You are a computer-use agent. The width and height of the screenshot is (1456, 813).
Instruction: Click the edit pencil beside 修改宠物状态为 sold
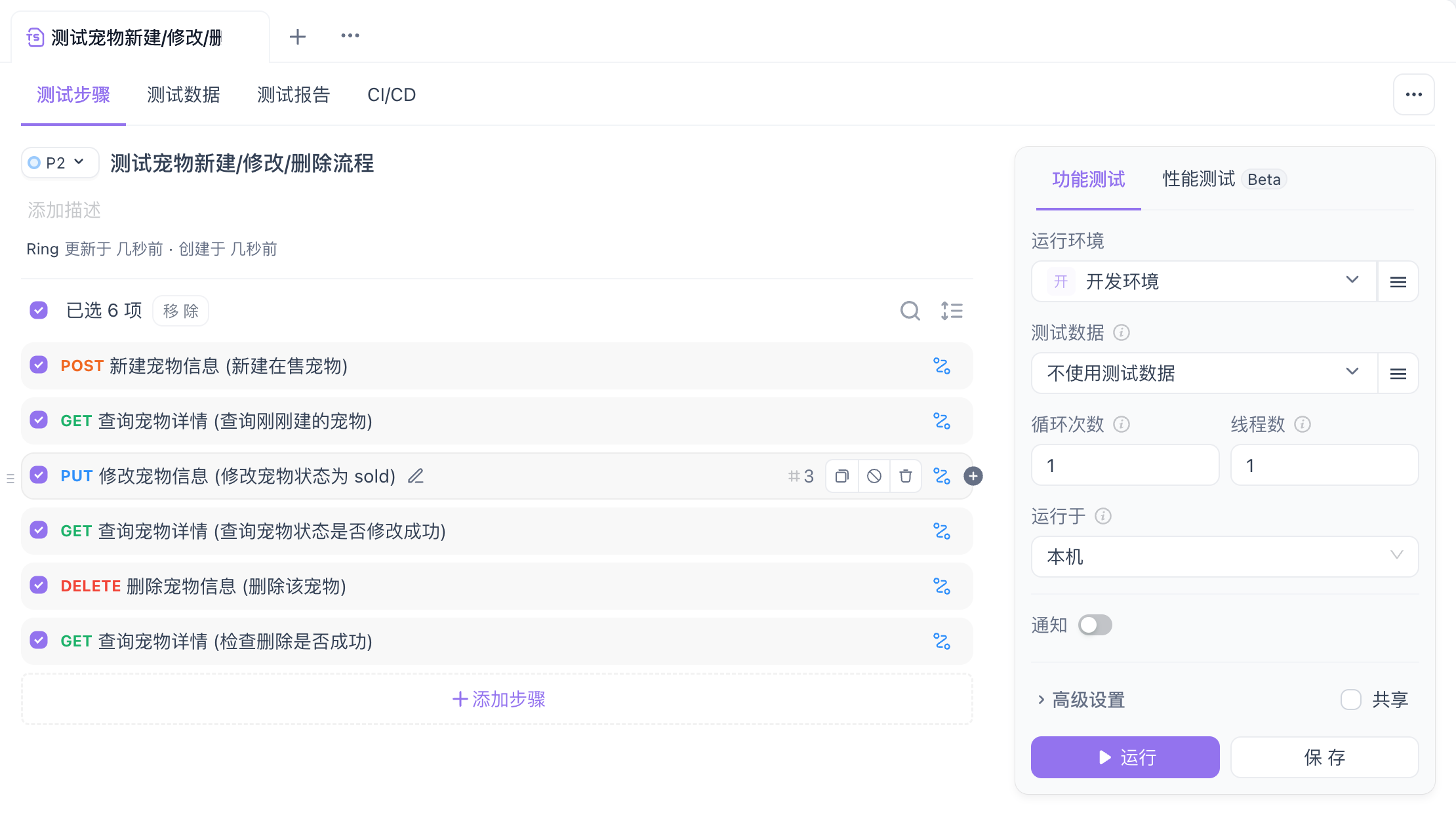click(x=416, y=476)
